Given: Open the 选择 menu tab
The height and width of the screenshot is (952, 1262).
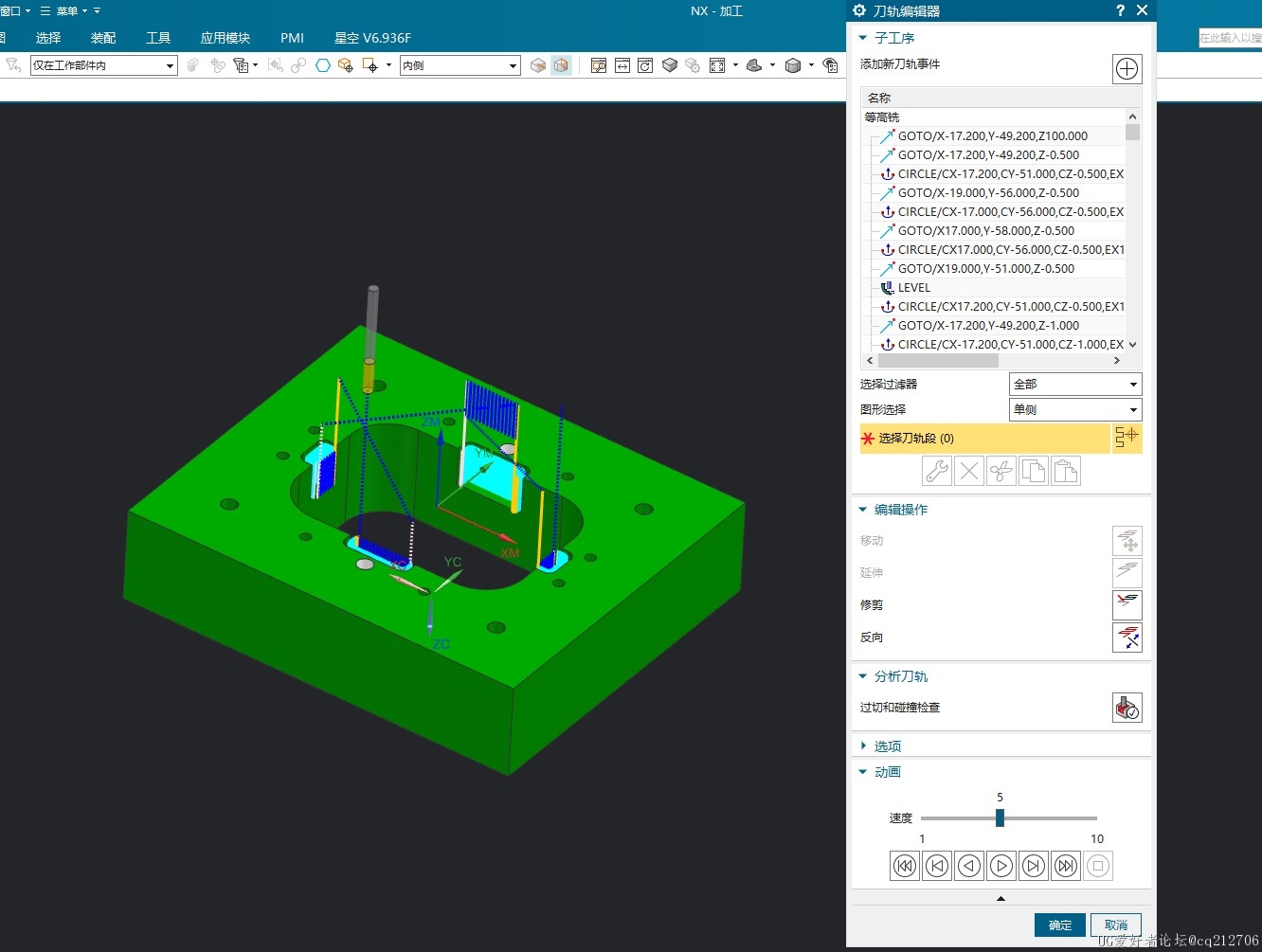Looking at the screenshot, I should click(x=48, y=38).
